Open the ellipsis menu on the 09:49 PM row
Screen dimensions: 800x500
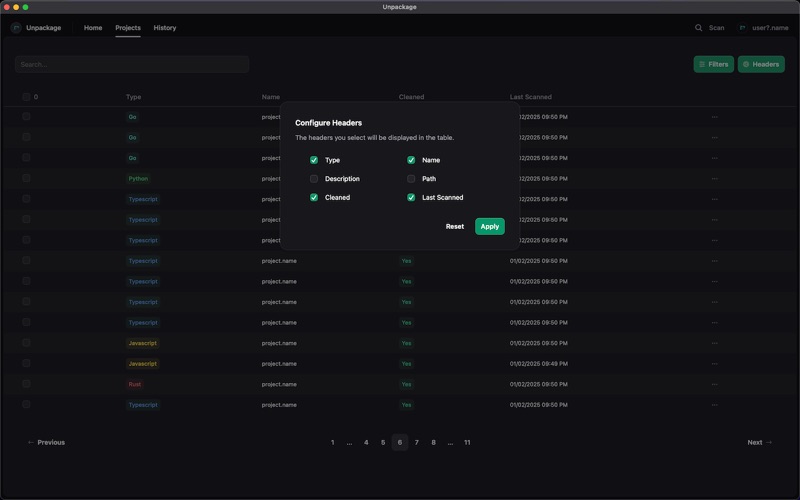coord(714,364)
